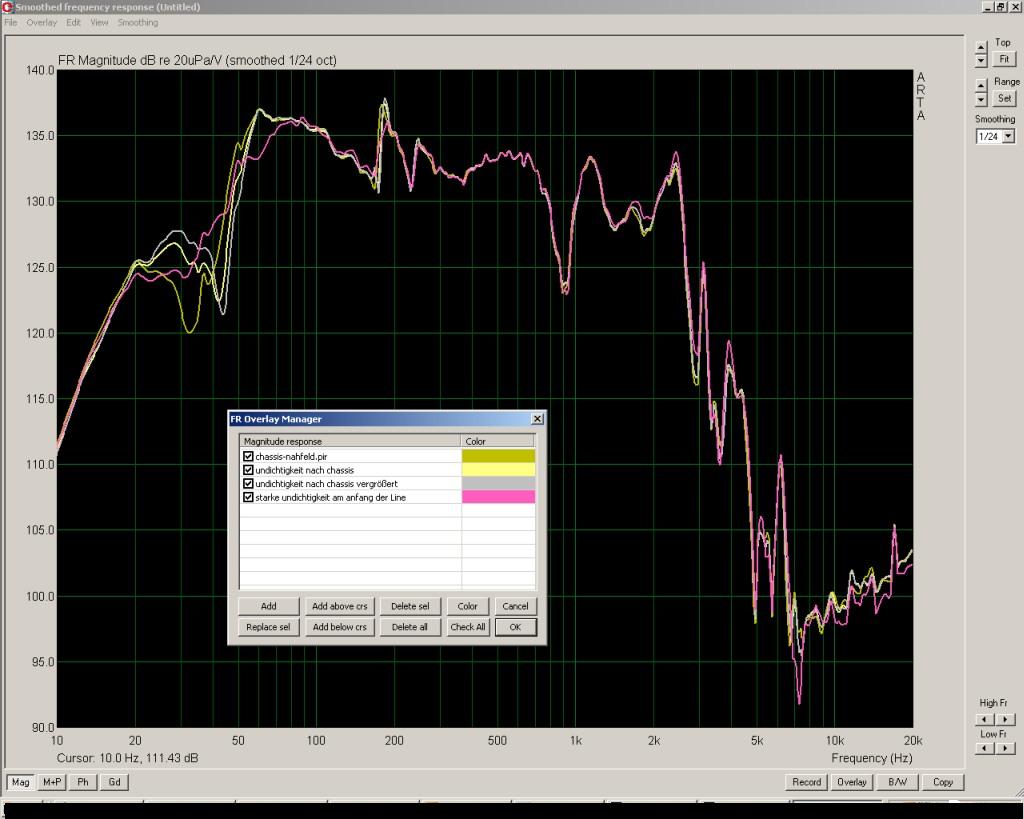Screen dimensions: 1024x819
Task: Click the Magnitude response column header
Action: pyautogui.click(x=349, y=441)
